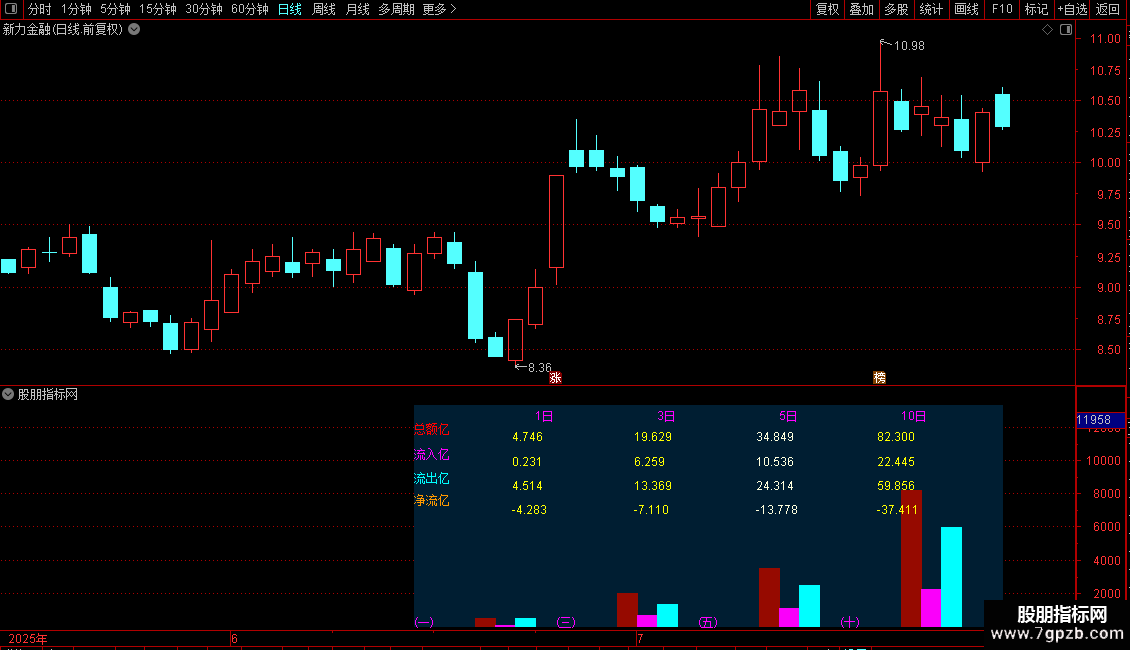Viewport: 1130px width, 650px height.
Task: Click the 返回 back button
Action: [x=1108, y=9]
